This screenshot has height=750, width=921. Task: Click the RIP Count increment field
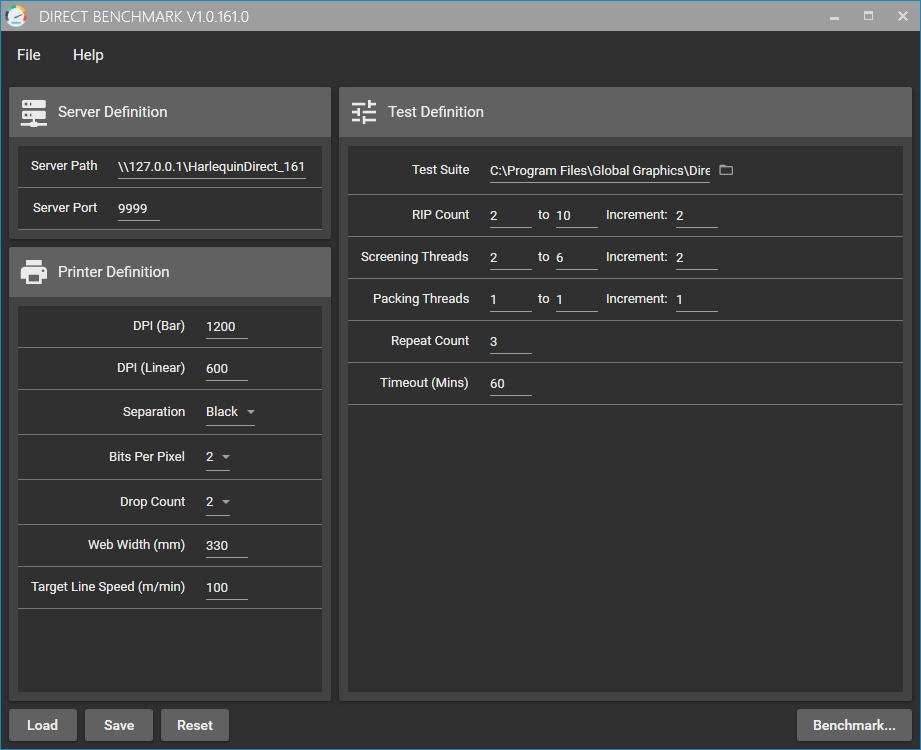click(696, 216)
